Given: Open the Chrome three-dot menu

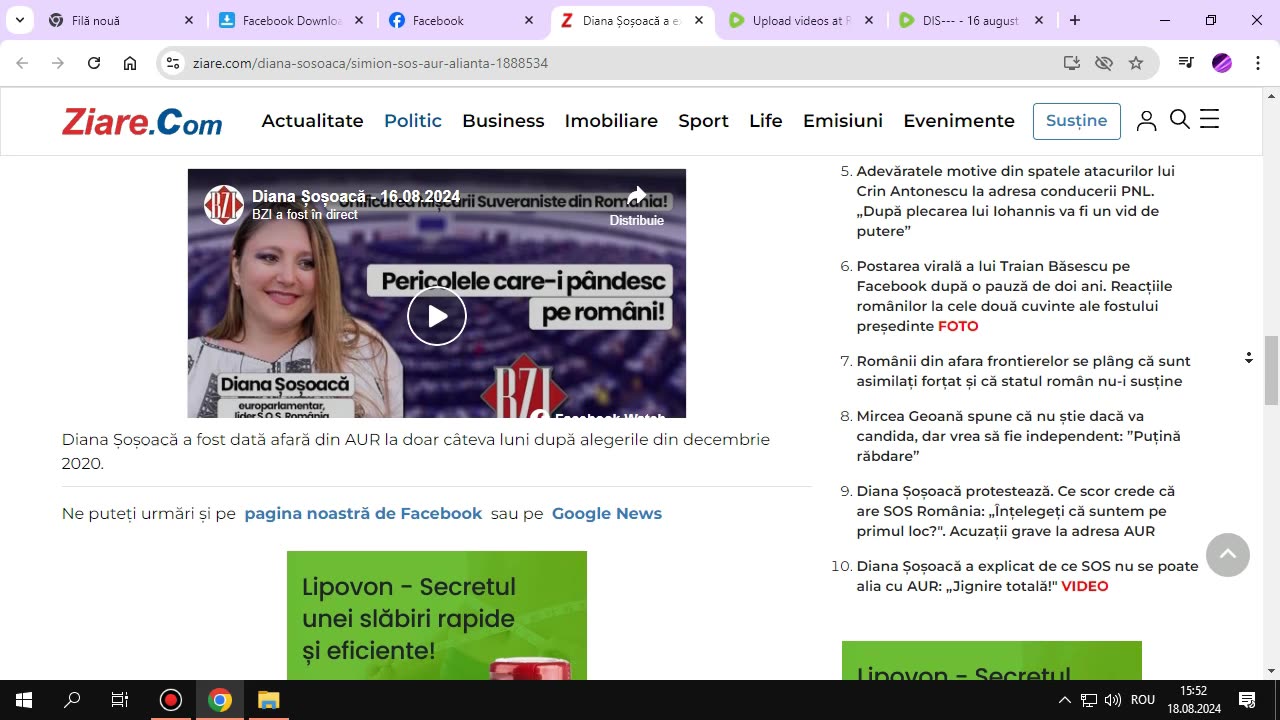Looking at the screenshot, I should tap(1257, 63).
